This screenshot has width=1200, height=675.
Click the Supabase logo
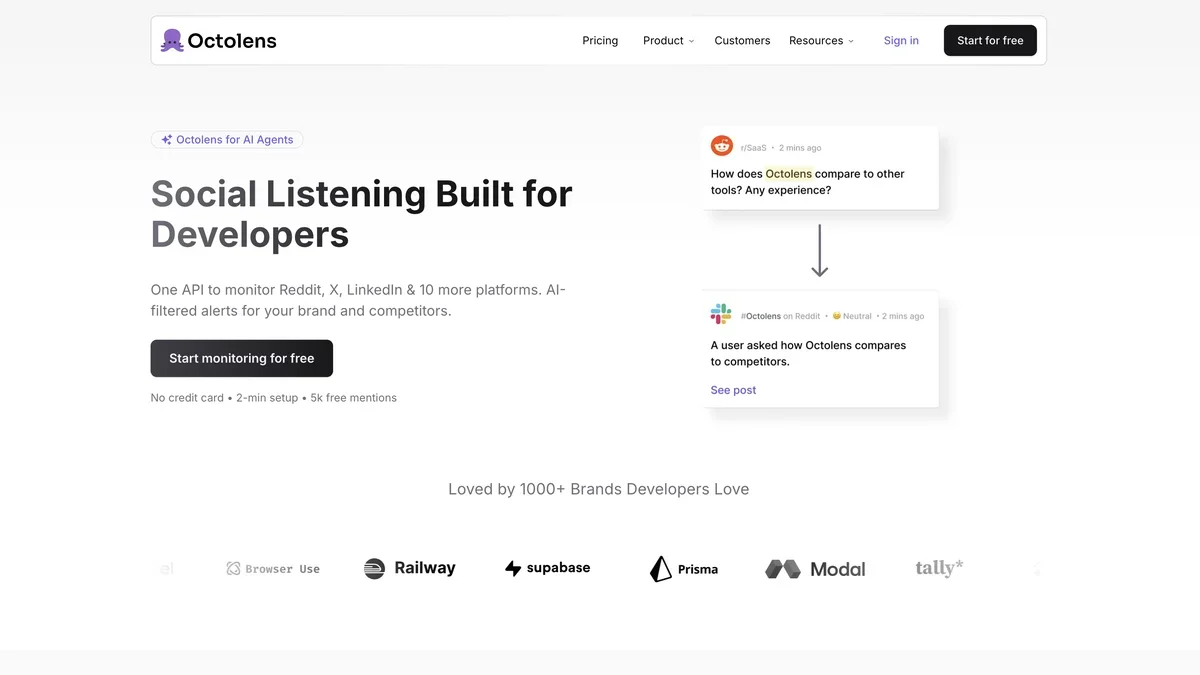pyautogui.click(x=547, y=568)
